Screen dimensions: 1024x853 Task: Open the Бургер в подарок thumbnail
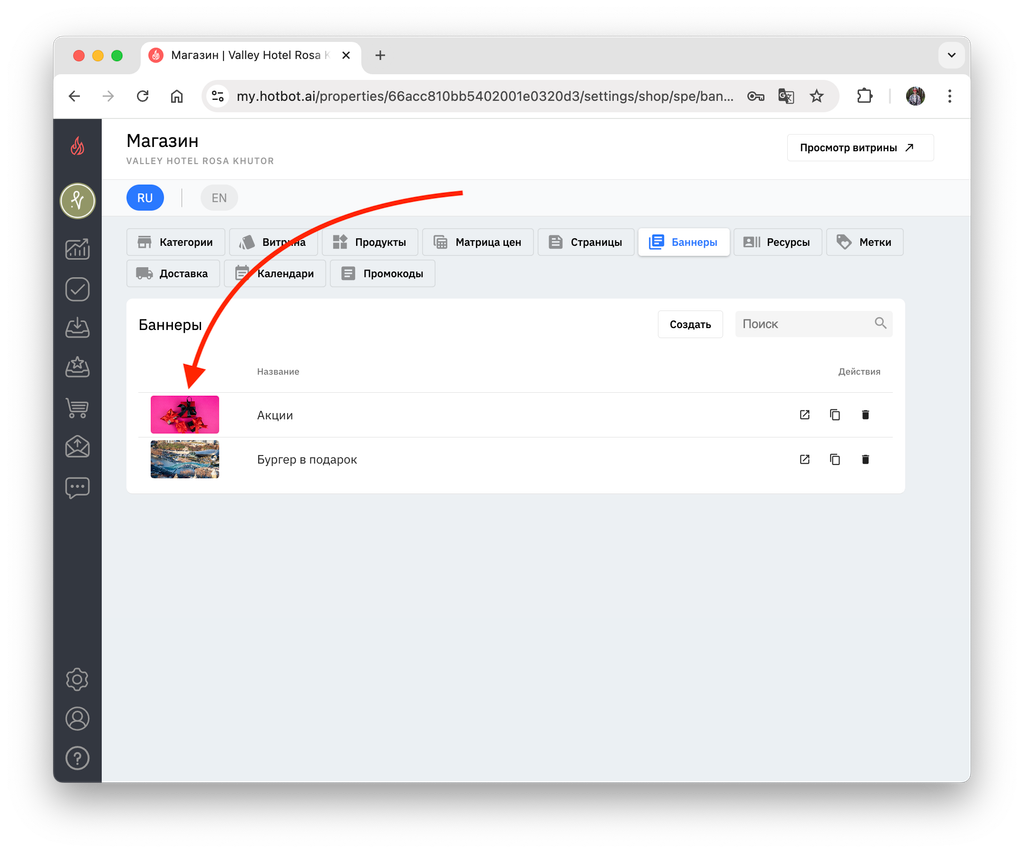coord(185,459)
